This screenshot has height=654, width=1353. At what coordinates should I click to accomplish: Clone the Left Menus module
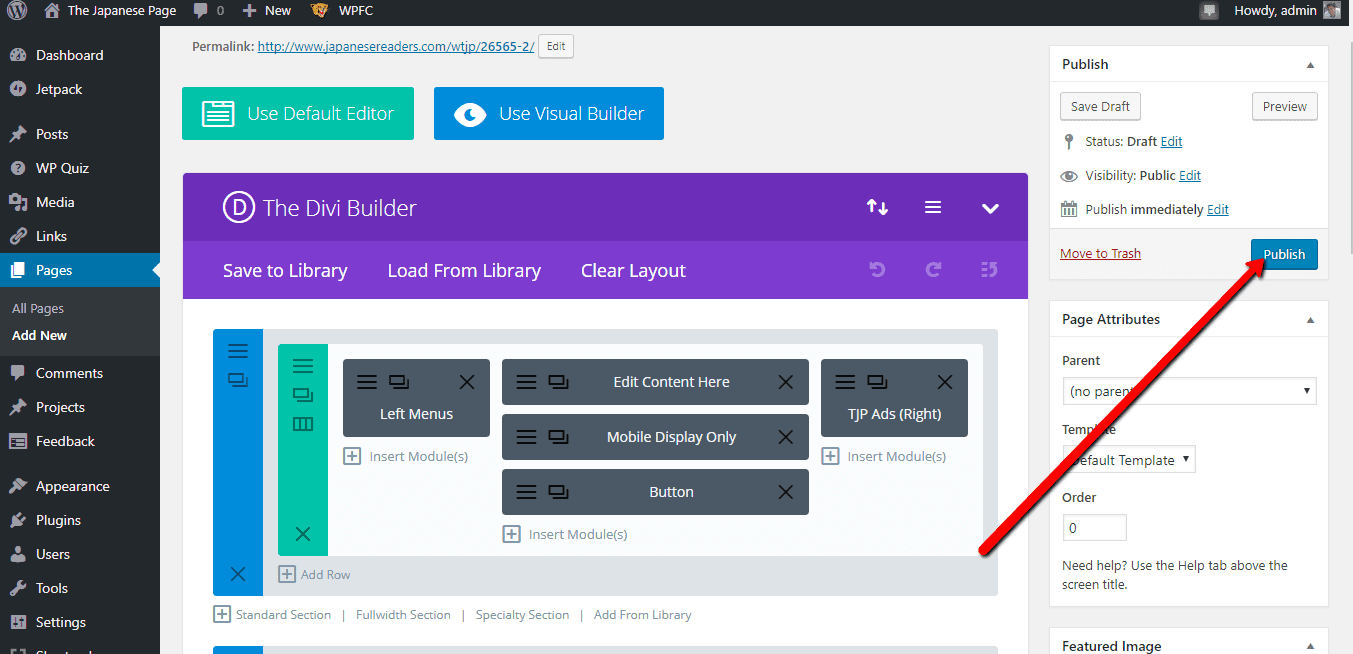point(399,382)
